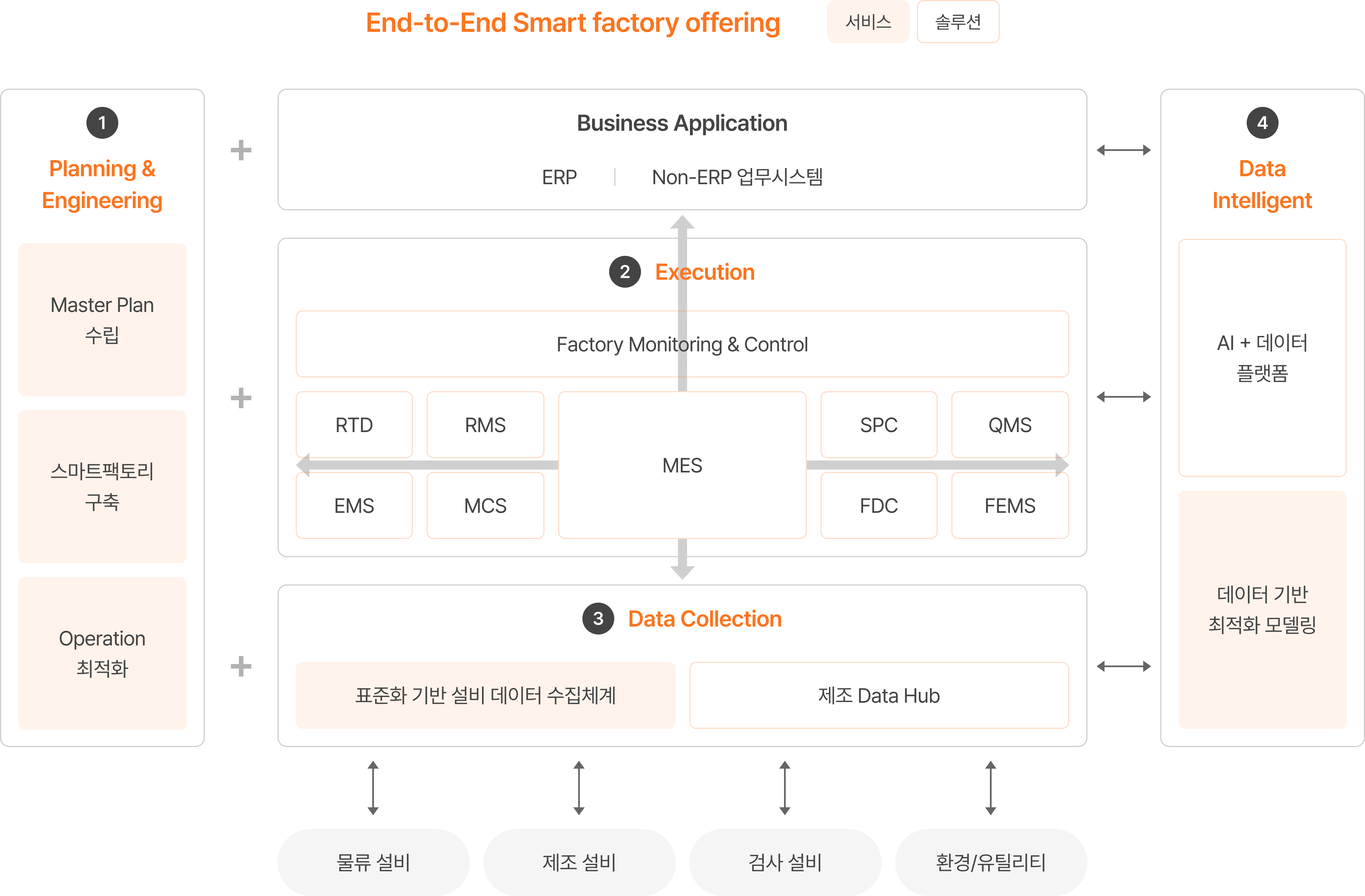
Task: Click the plus icon beside the Execution panel
Action: (241, 398)
